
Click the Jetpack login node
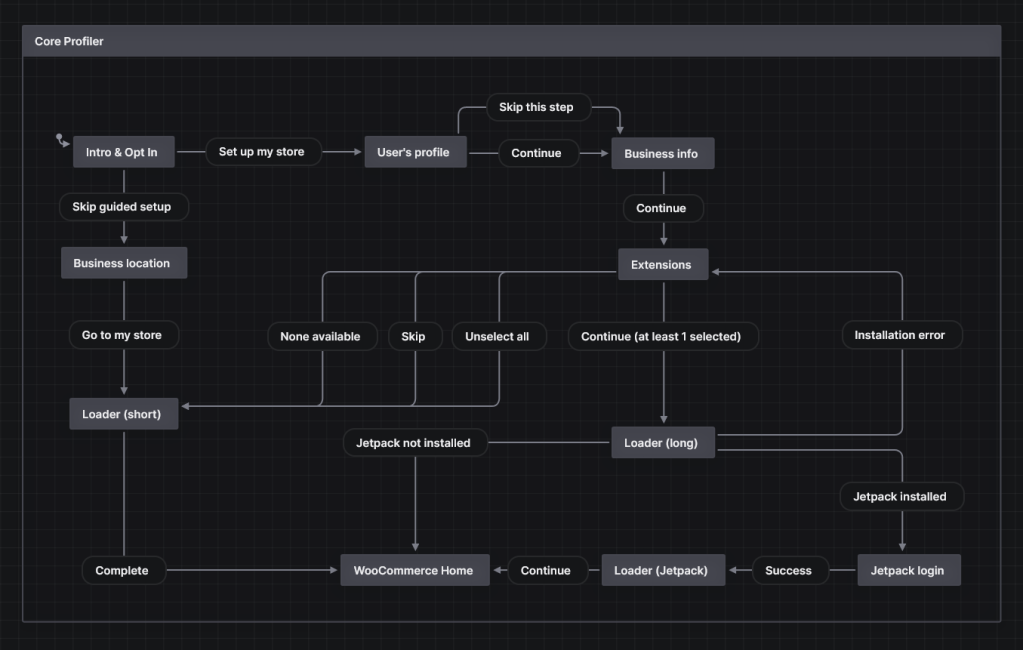[x=908, y=570]
